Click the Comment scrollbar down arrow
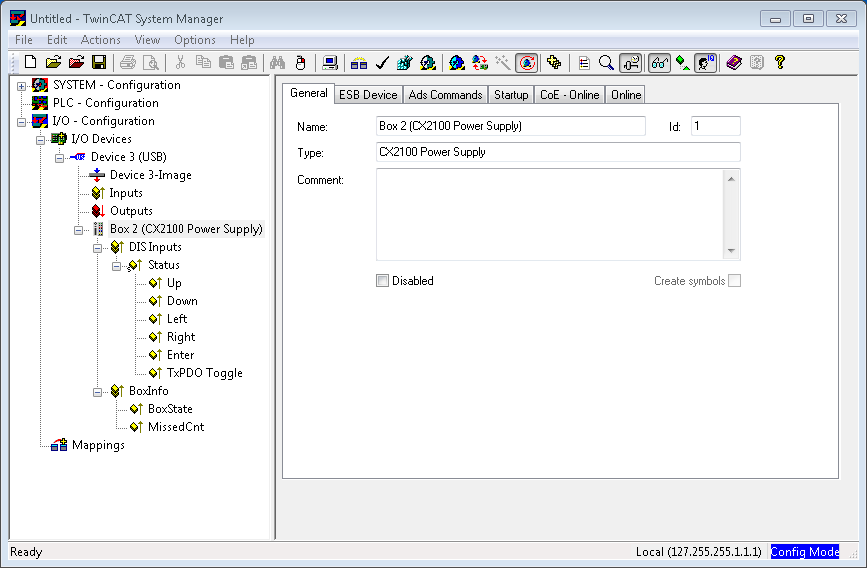Screen dimensions: 867x568 click(x=731, y=251)
